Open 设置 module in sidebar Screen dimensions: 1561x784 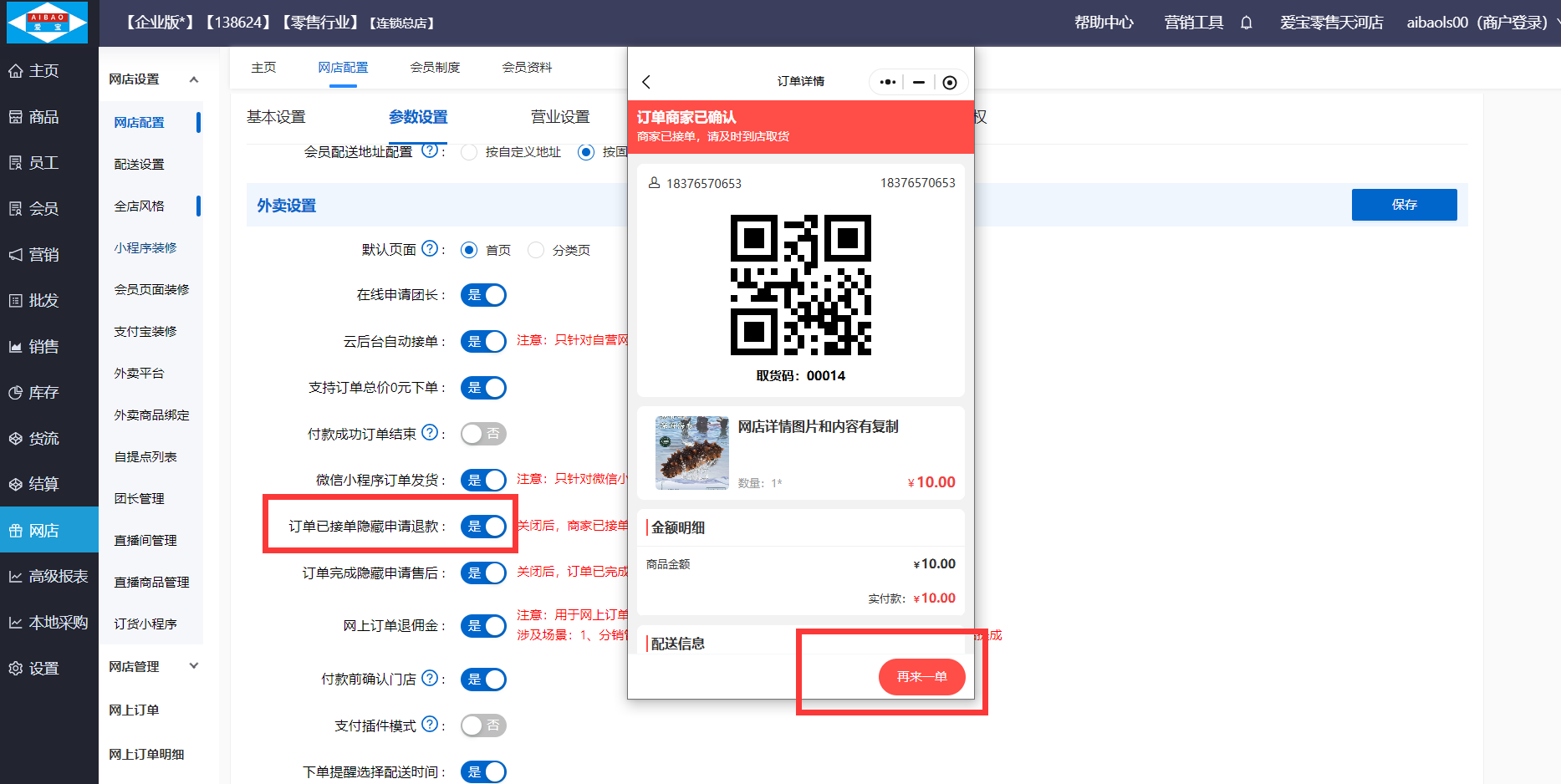(x=49, y=669)
